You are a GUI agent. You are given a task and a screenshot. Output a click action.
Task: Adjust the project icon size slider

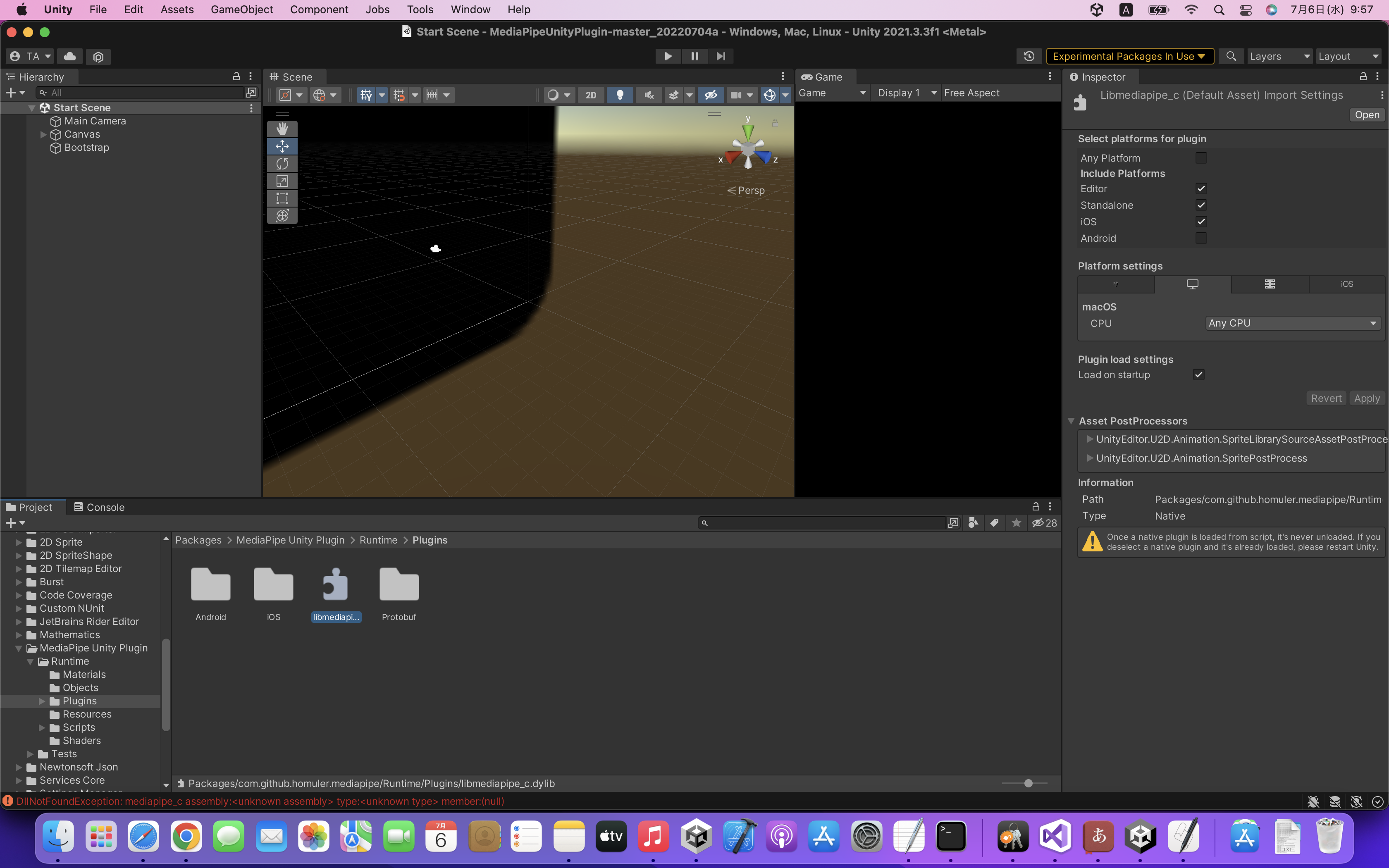[x=1028, y=783]
